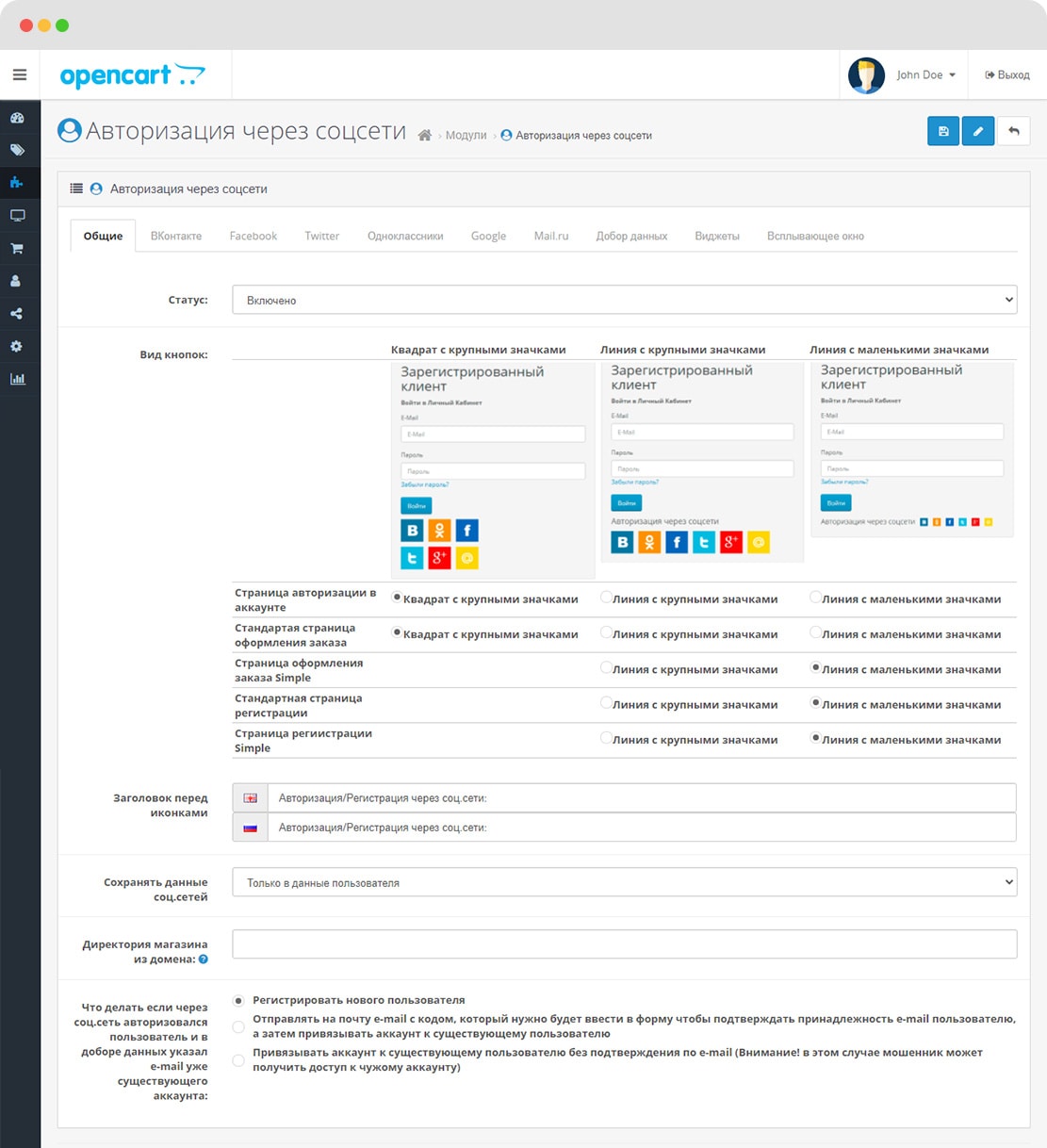The height and width of the screenshot is (1148, 1047).
Task: Click the help question icon near Директория магазина
Action: coord(204,959)
